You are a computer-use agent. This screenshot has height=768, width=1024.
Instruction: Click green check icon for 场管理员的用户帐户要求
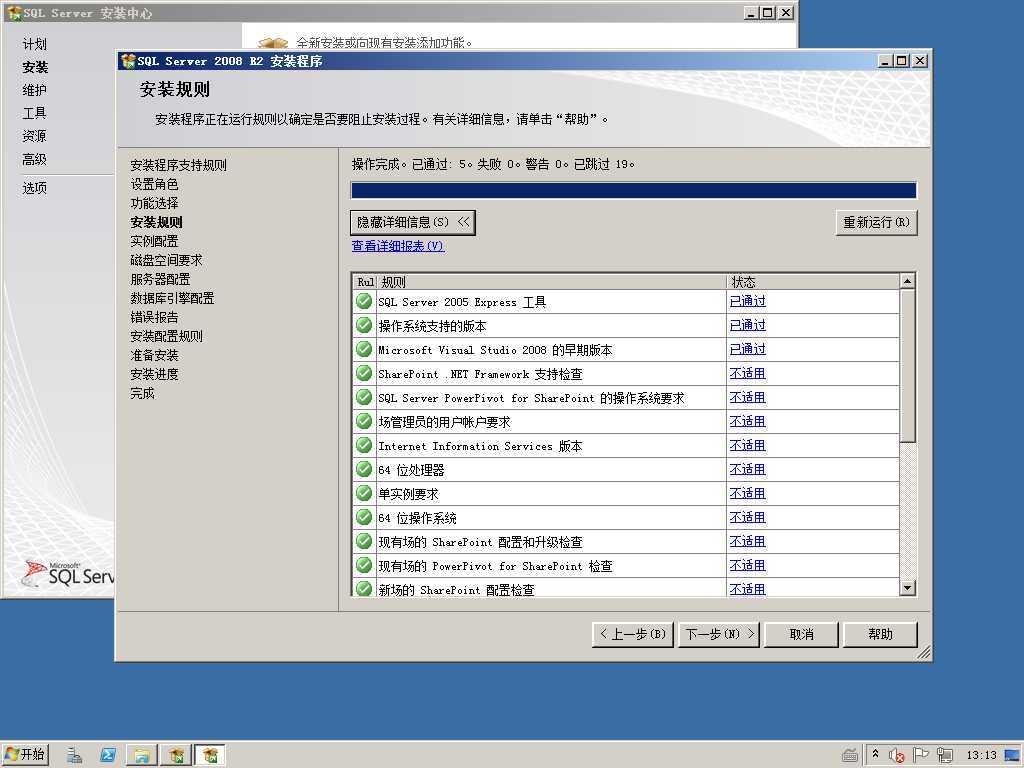click(x=364, y=421)
